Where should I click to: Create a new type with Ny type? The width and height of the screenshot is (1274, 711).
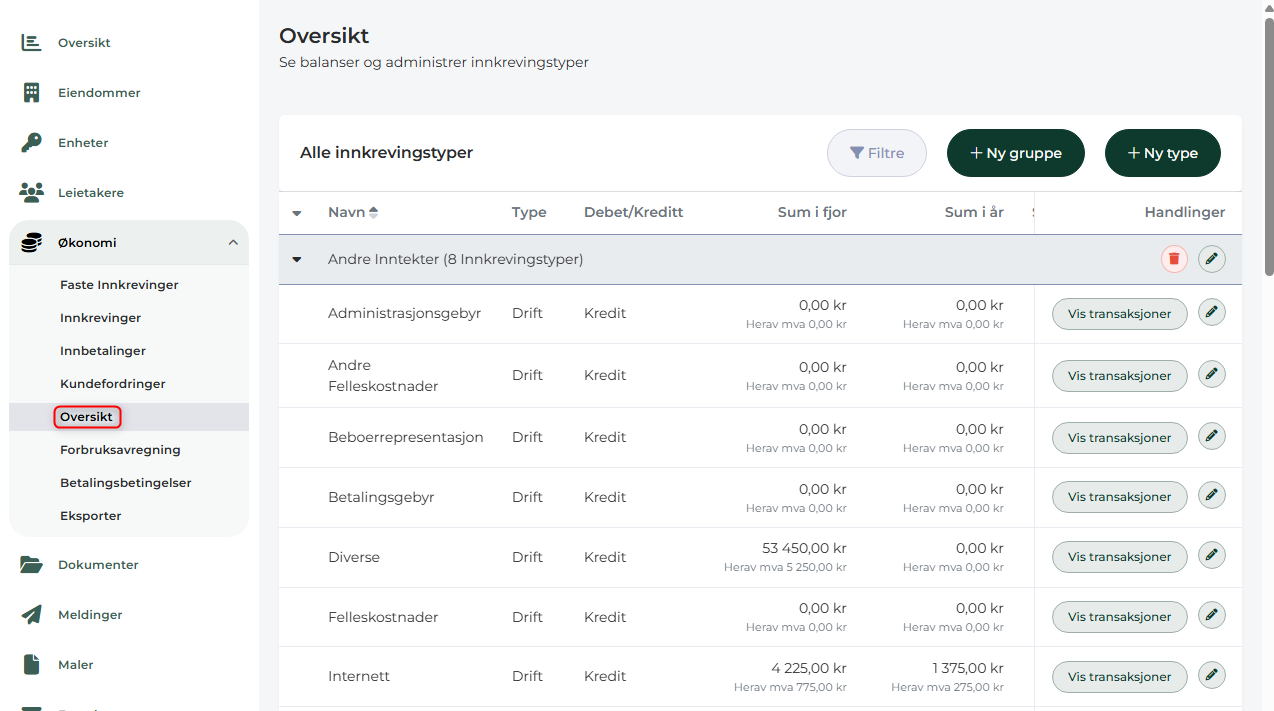[1163, 153]
